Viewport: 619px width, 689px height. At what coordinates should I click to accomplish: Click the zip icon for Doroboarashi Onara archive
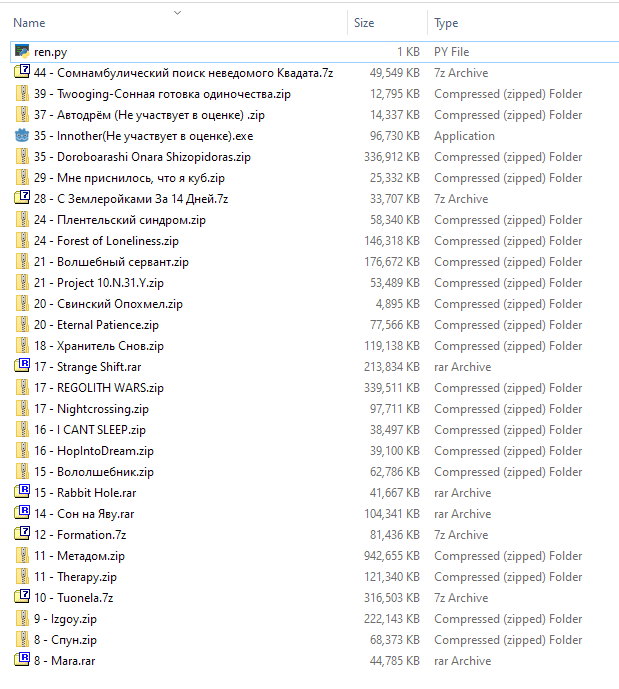tap(22, 157)
